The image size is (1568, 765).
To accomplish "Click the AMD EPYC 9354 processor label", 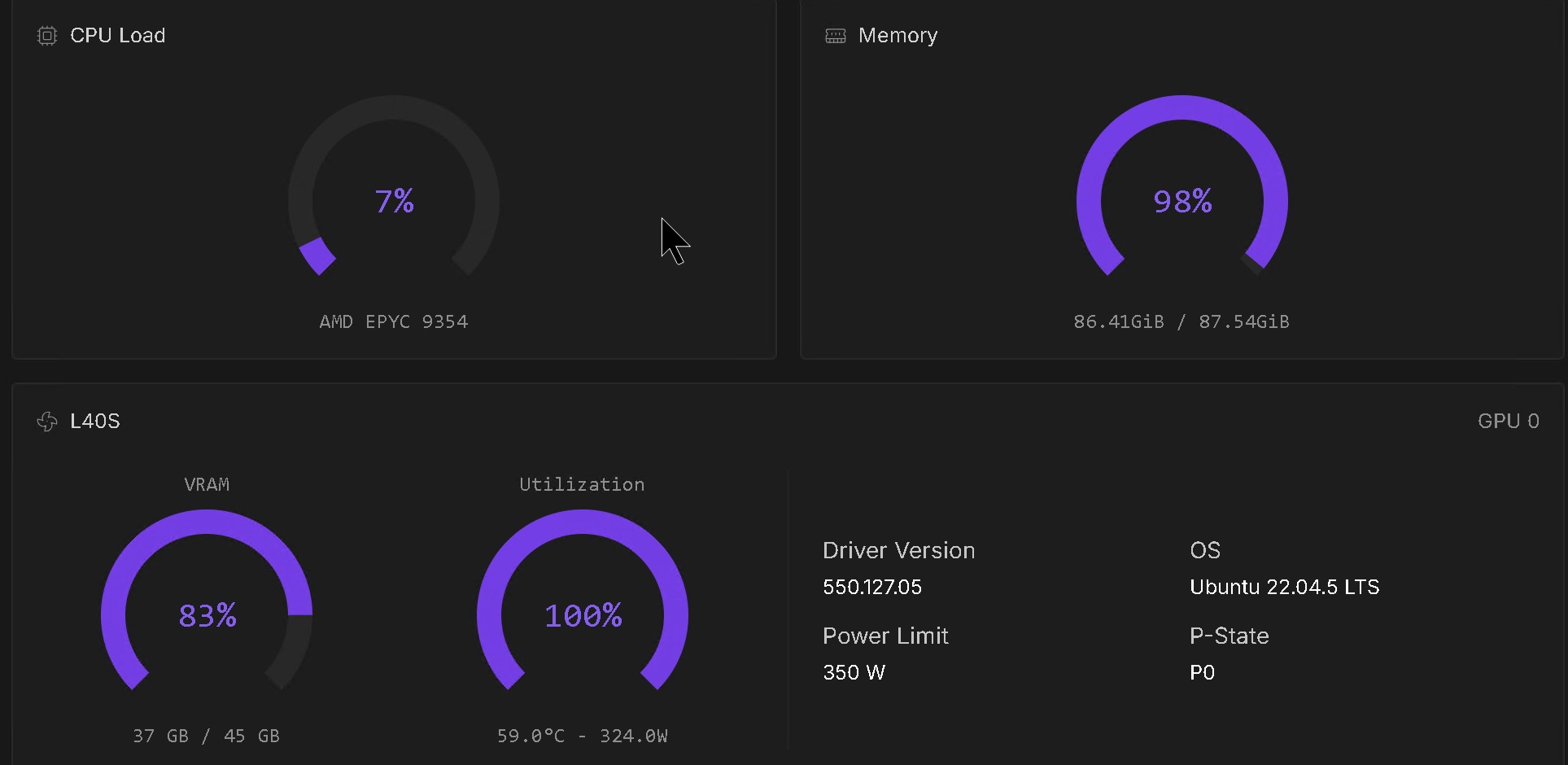I will [x=393, y=321].
